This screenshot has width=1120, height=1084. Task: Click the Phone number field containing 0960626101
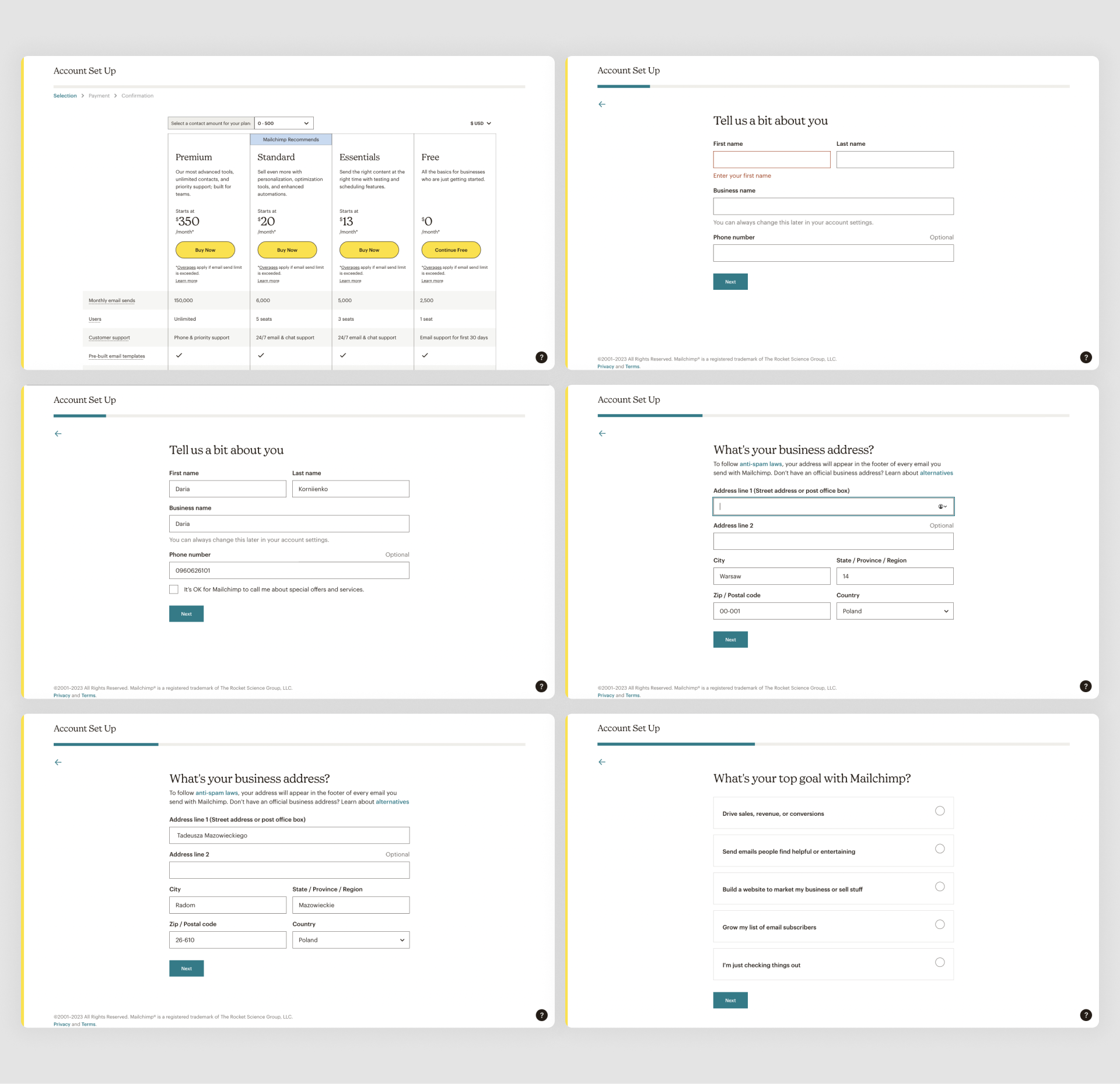(x=289, y=570)
